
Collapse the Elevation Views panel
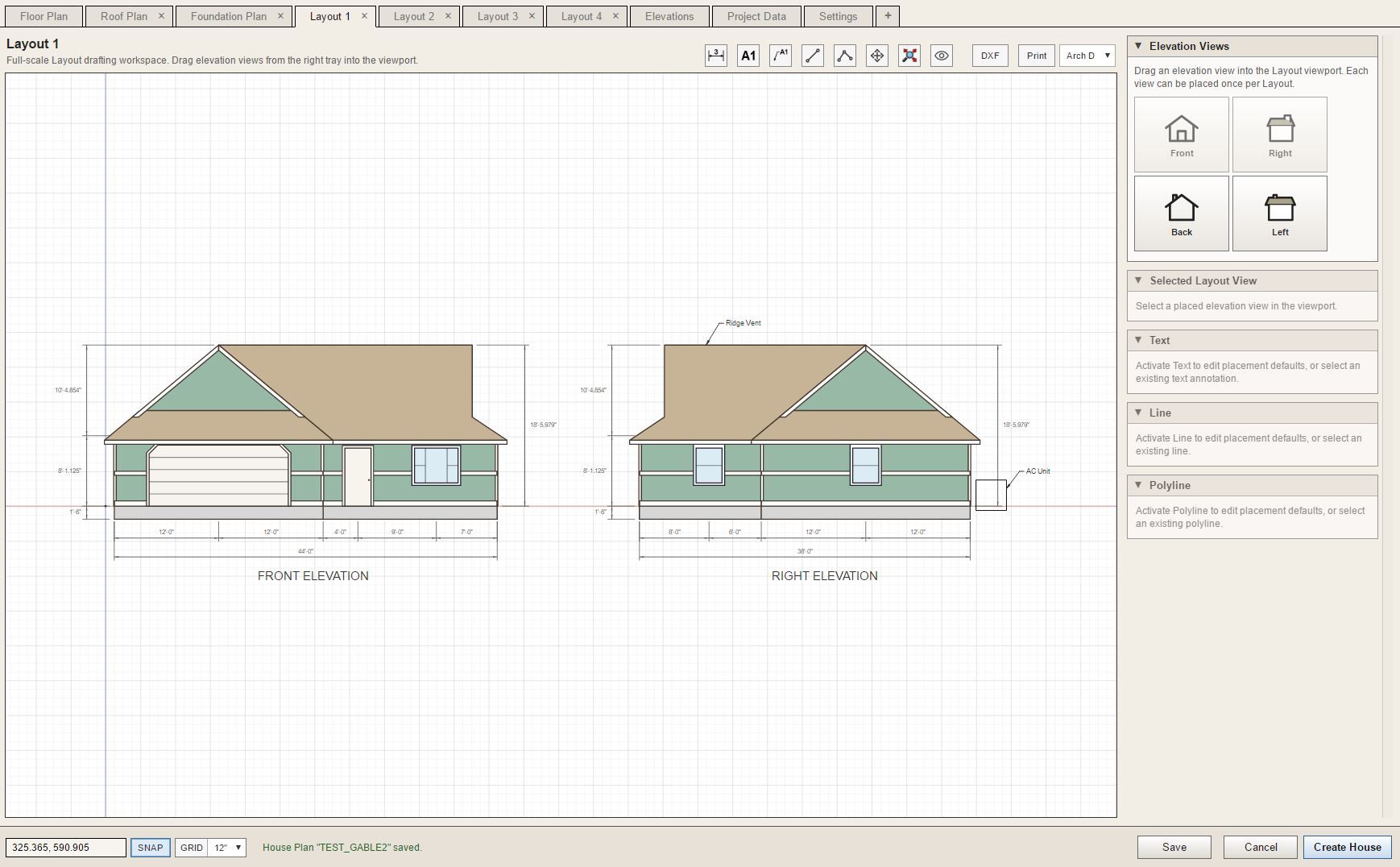[x=1138, y=46]
